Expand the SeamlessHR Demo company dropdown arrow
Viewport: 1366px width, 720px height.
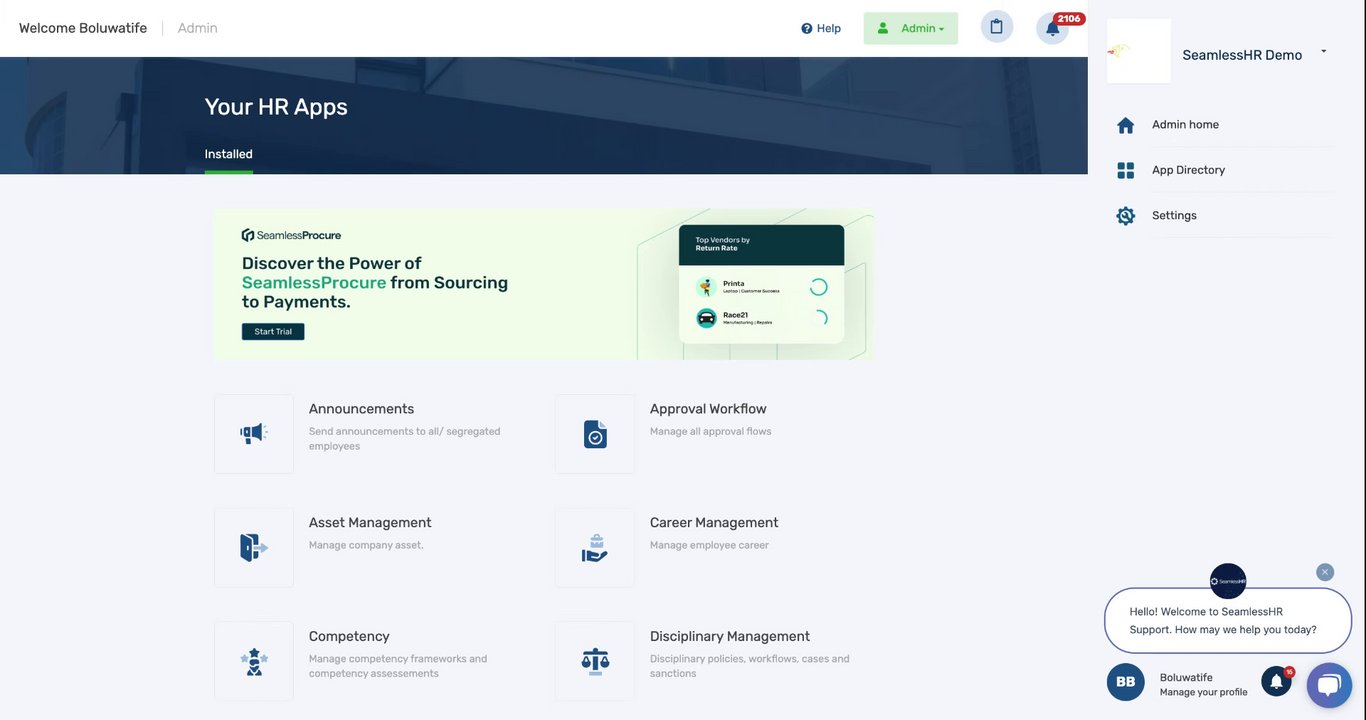pyautogui.click(x=1324, y=51)
